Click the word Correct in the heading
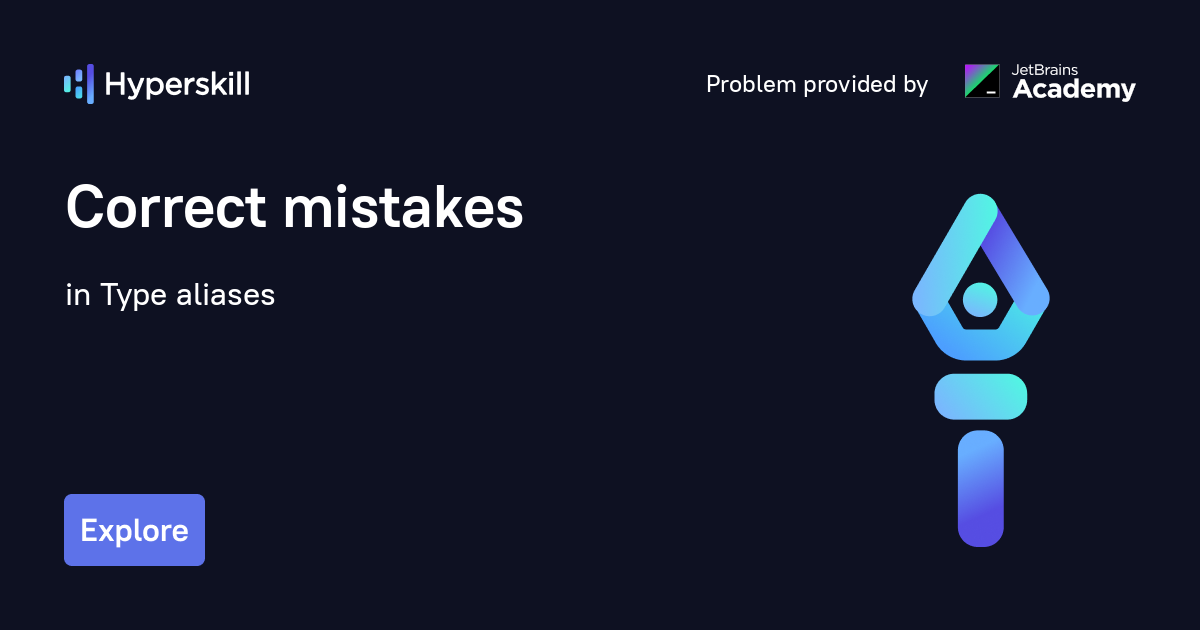The height and width of the screenshot is (630, 1200). click(x=165, y=209)
